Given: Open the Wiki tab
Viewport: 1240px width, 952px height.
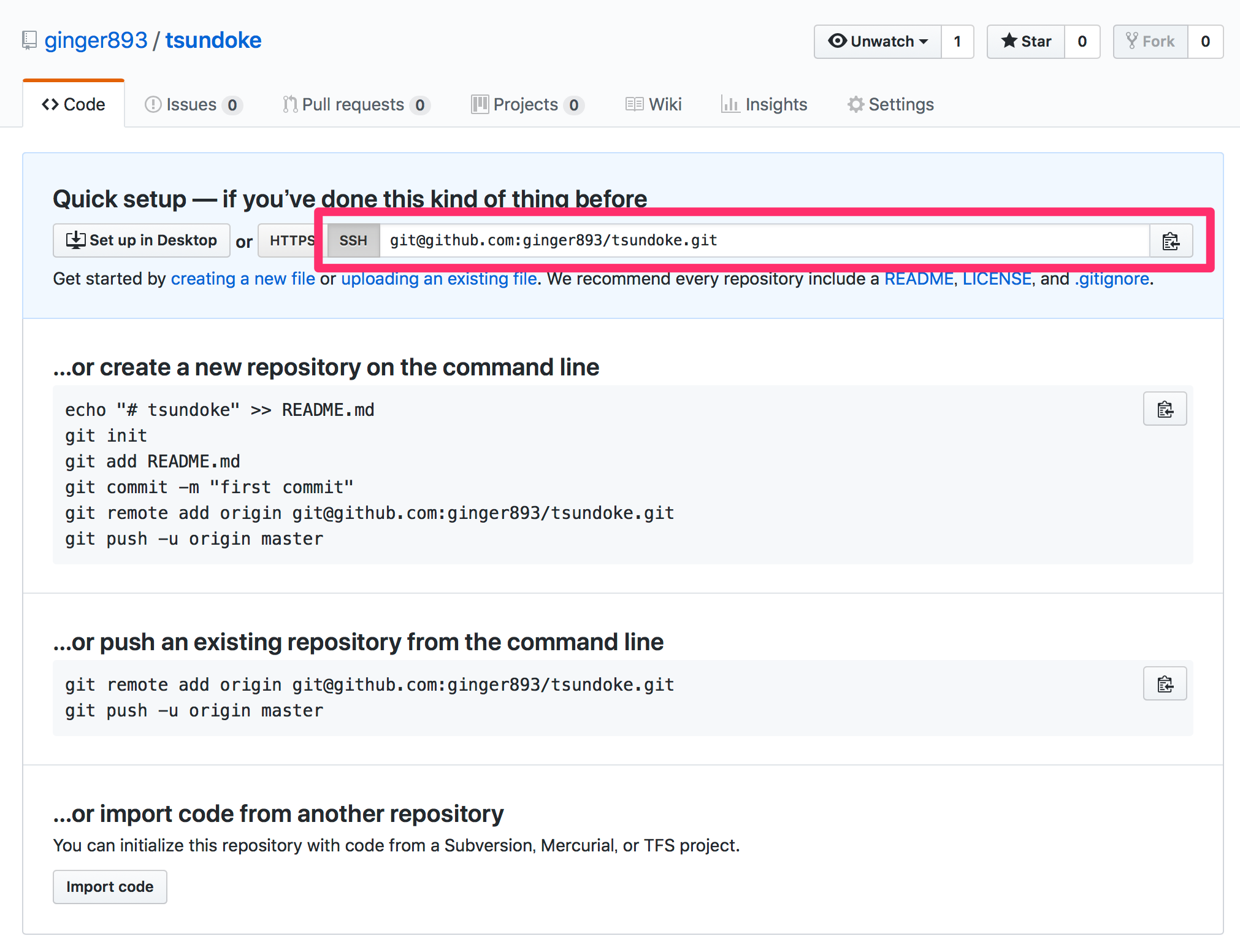Looking at the screenshot, I should click(654, 105).
